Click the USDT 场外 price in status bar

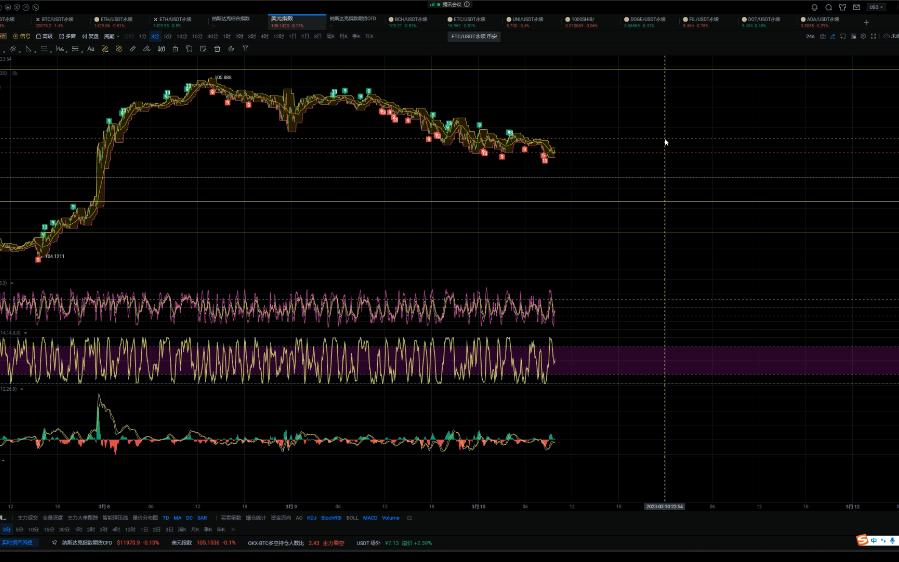[394, 543]
